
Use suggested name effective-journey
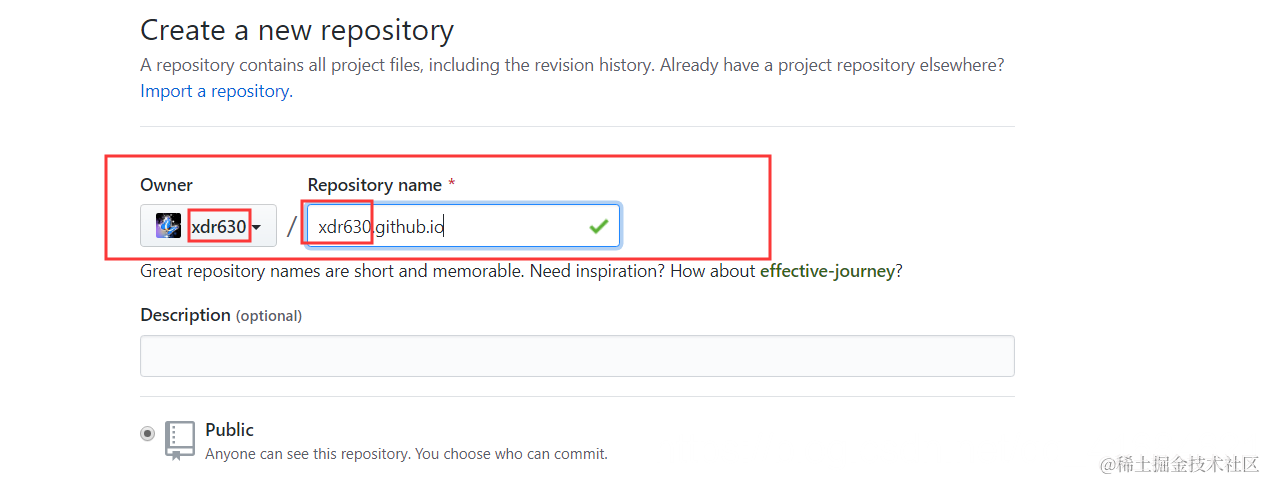pyautogui.click(x=827, y=271)
